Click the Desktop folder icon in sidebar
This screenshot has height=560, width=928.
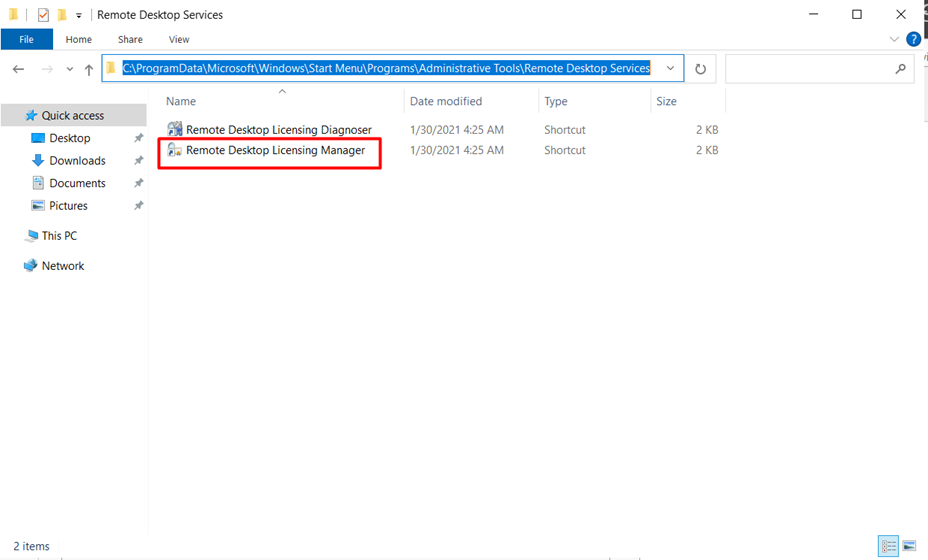click(38, 138)
